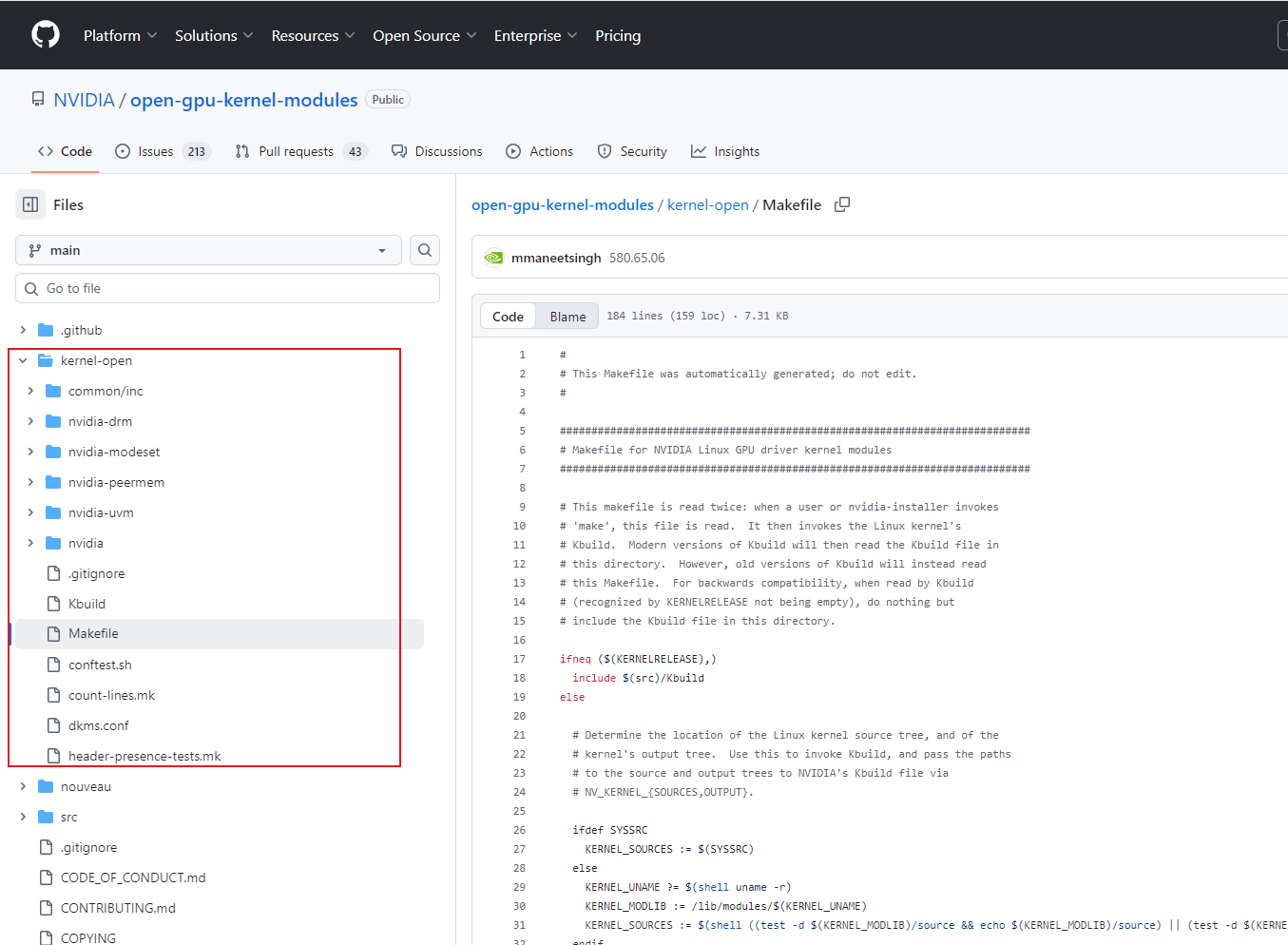Expand the nvidia-modeset folder chevron
The width and height of the screenshot is (1288, 945).
pyautogui.click(x=30, y=452)
